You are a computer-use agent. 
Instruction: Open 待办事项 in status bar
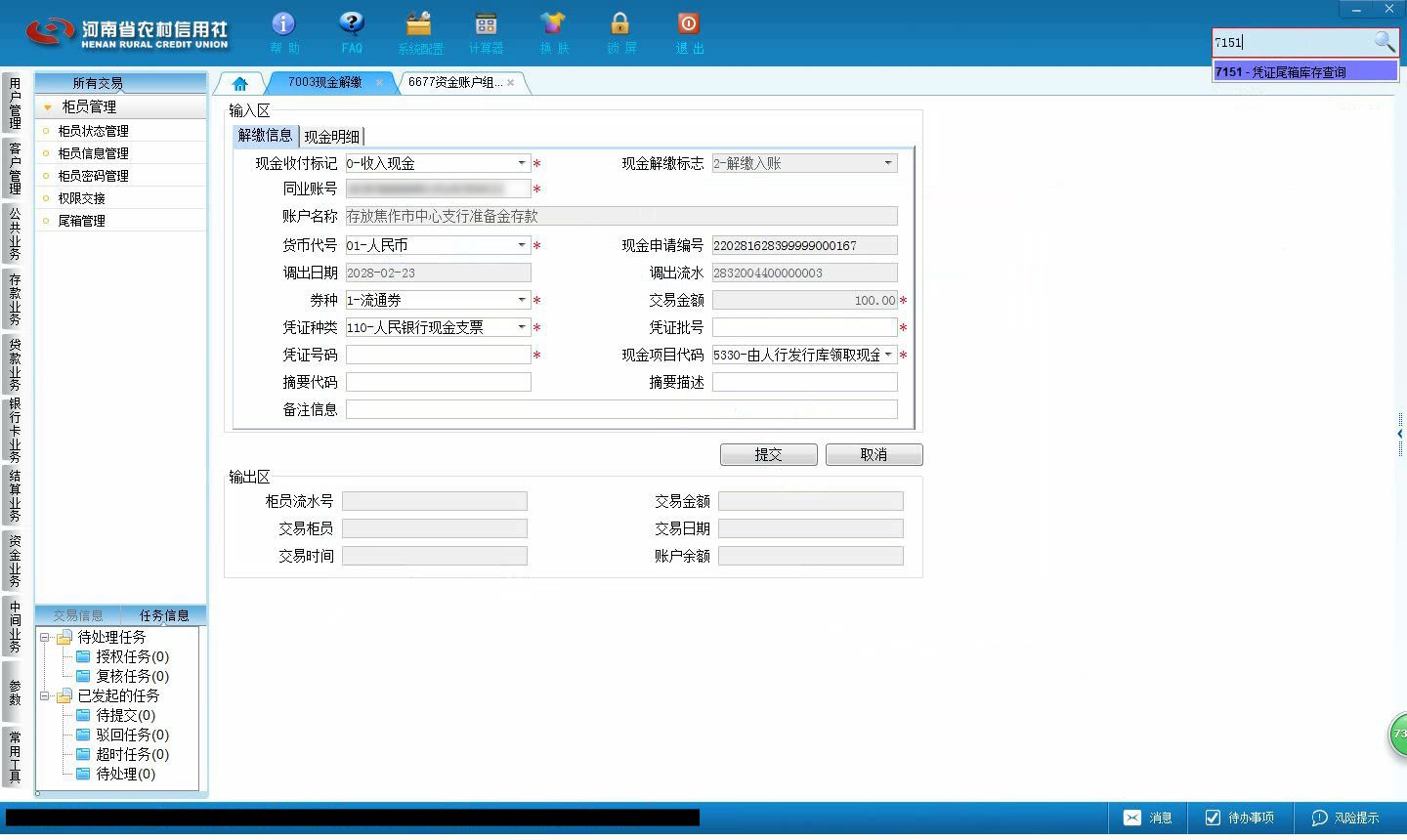click(1239, 818)
